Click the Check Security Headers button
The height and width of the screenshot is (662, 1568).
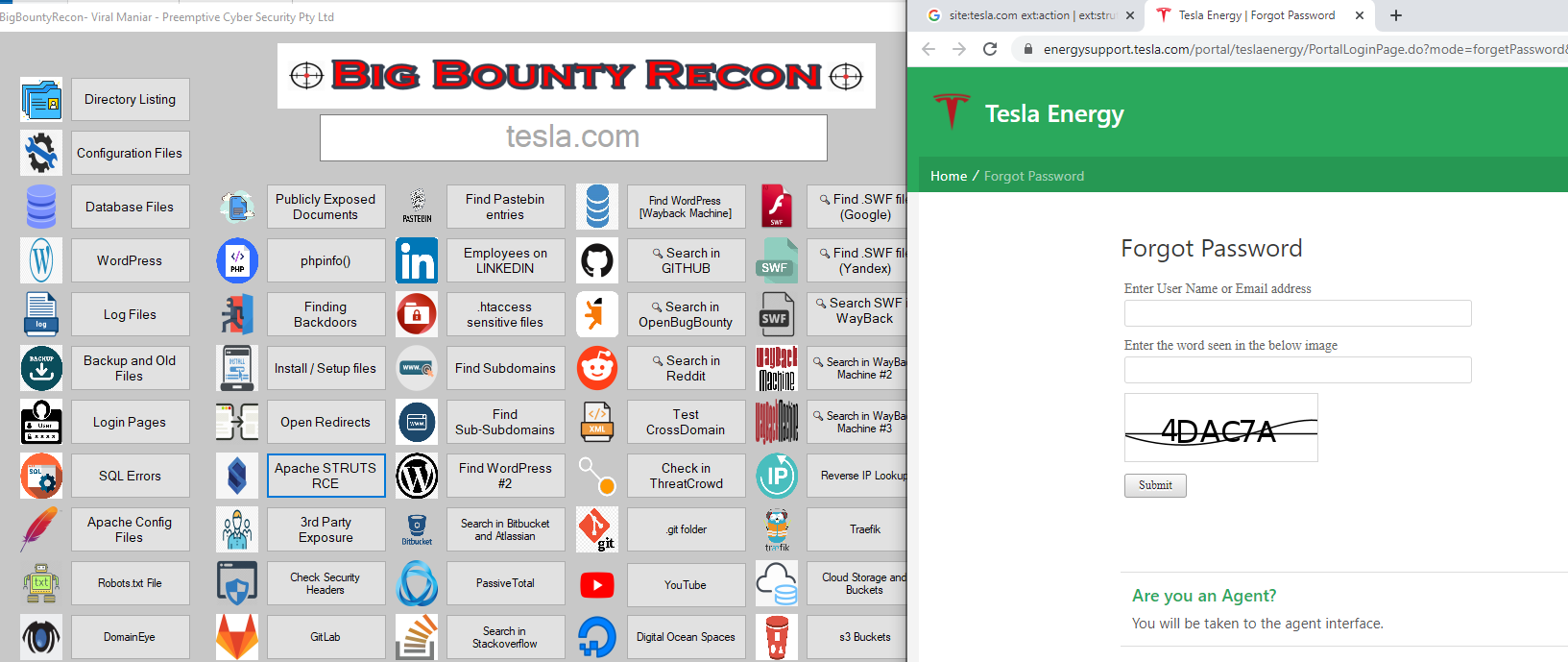click(x=326, y=583)
